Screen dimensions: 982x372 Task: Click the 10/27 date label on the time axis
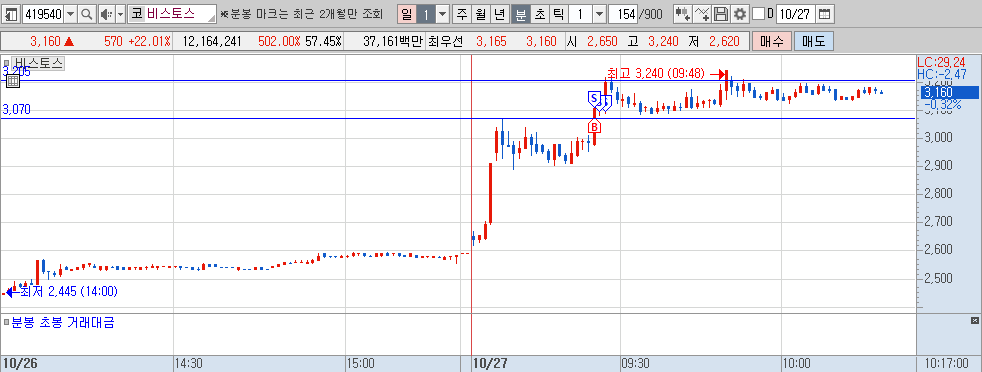pos(490,363)
